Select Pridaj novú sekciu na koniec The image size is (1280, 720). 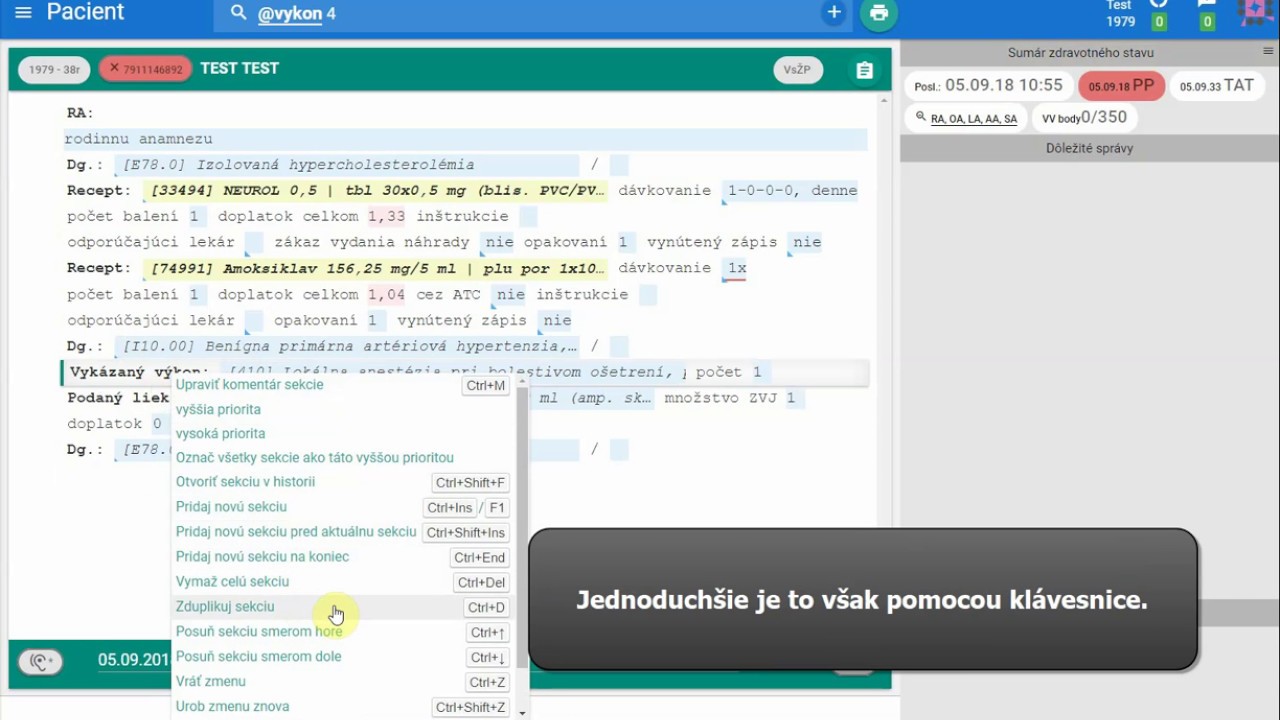344,557
